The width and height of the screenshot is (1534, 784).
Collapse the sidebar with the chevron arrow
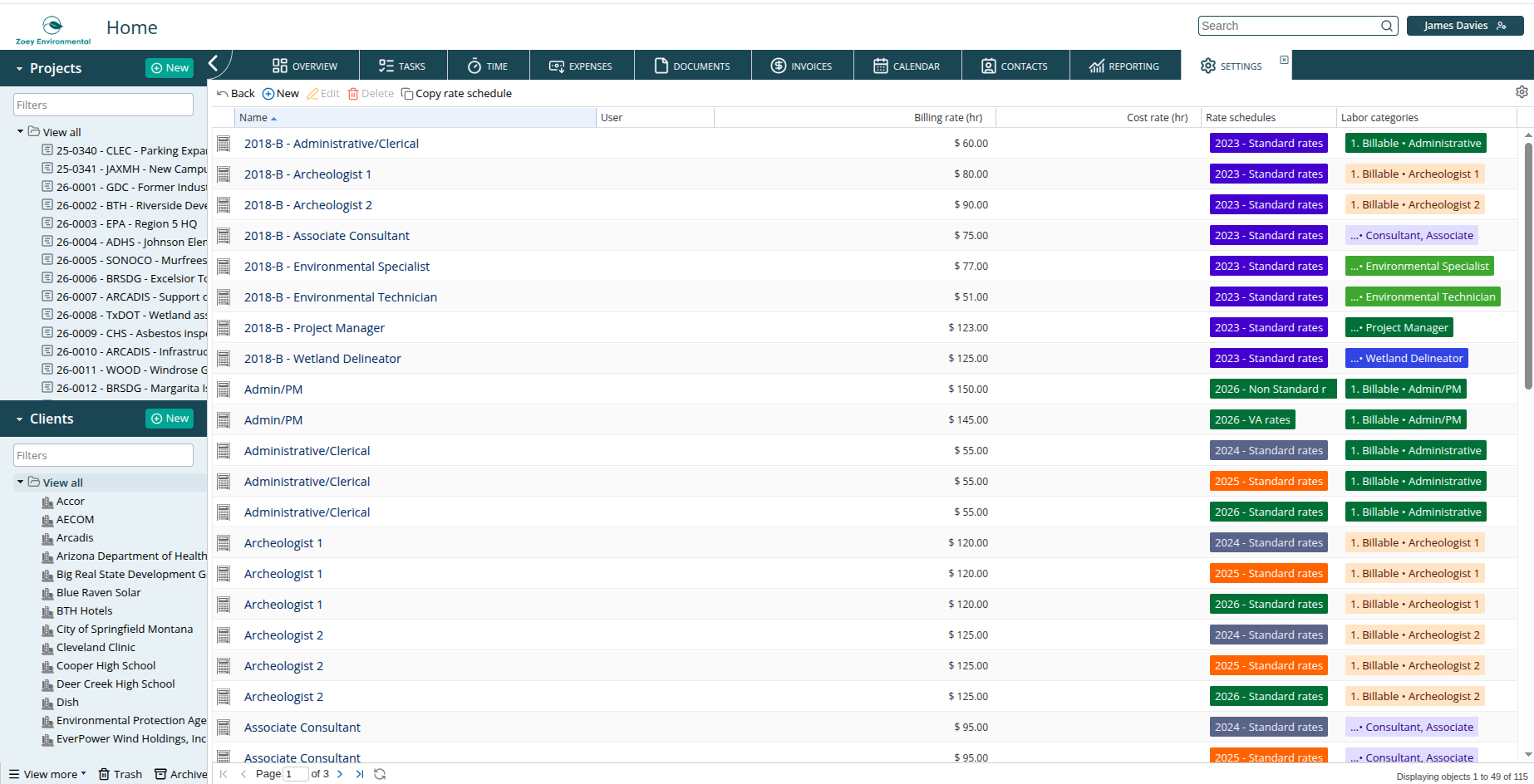214,63
